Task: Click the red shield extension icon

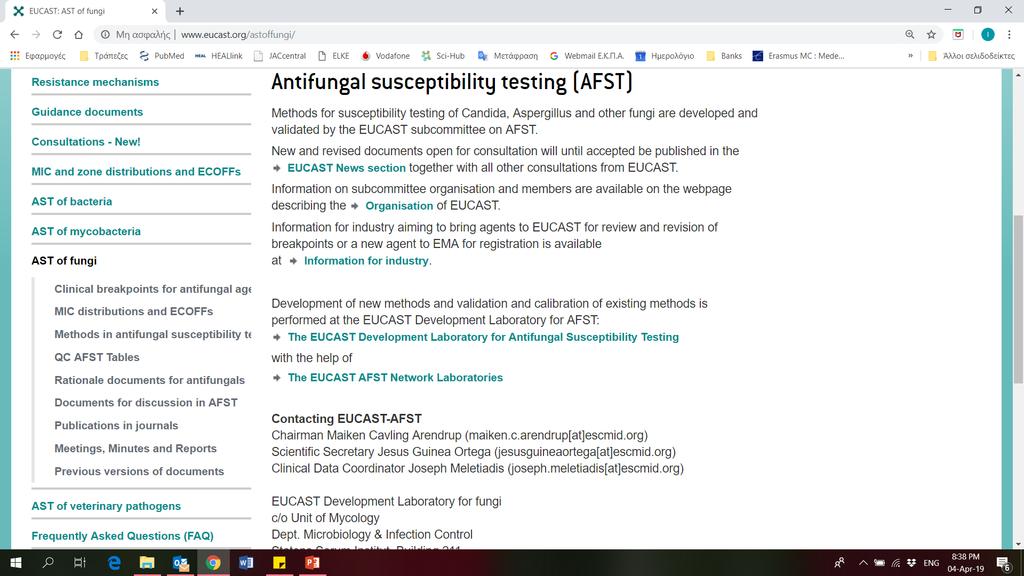Action: click(958, 35)
